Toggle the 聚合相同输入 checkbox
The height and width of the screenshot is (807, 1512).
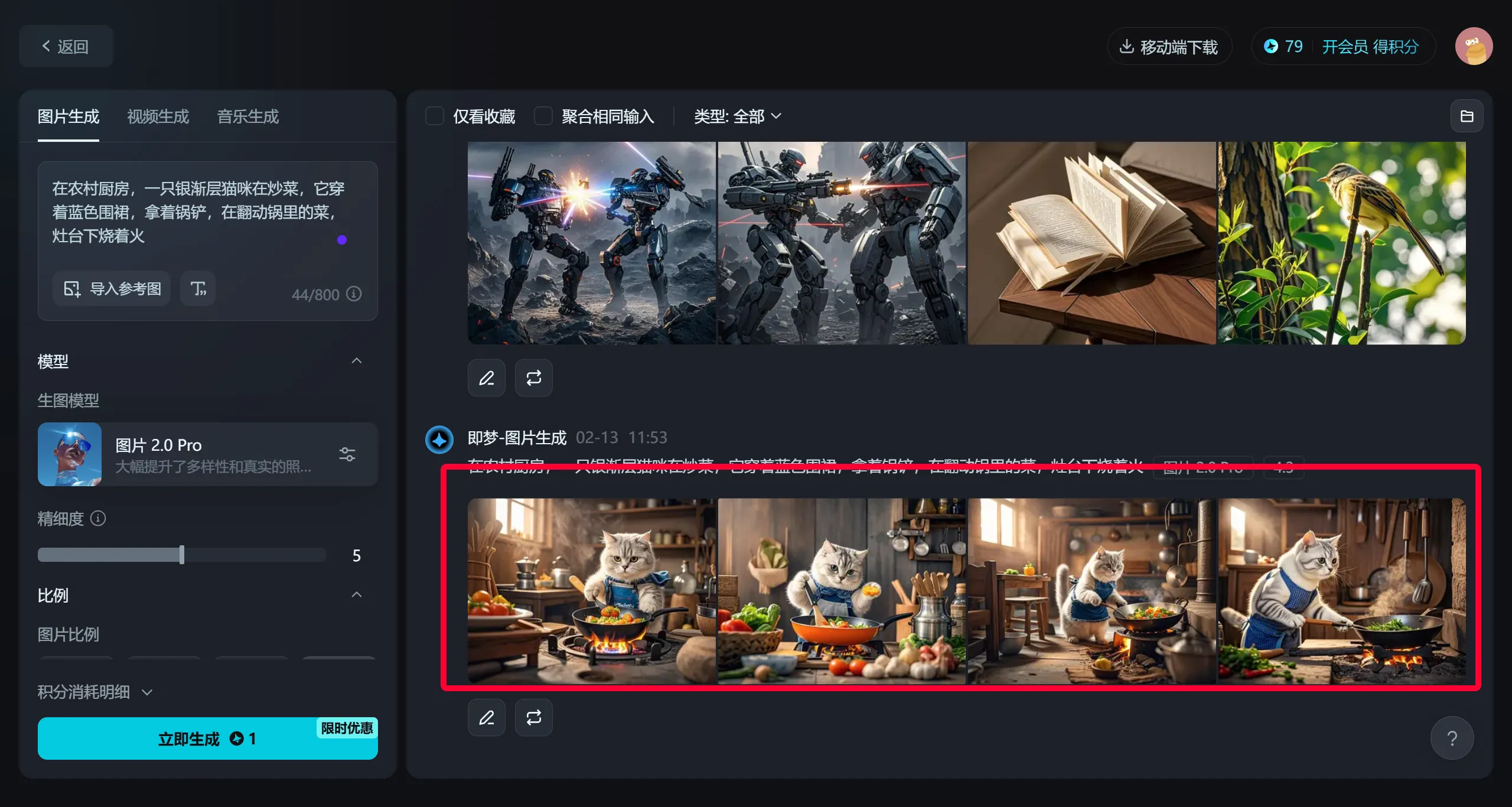[543, 116]
